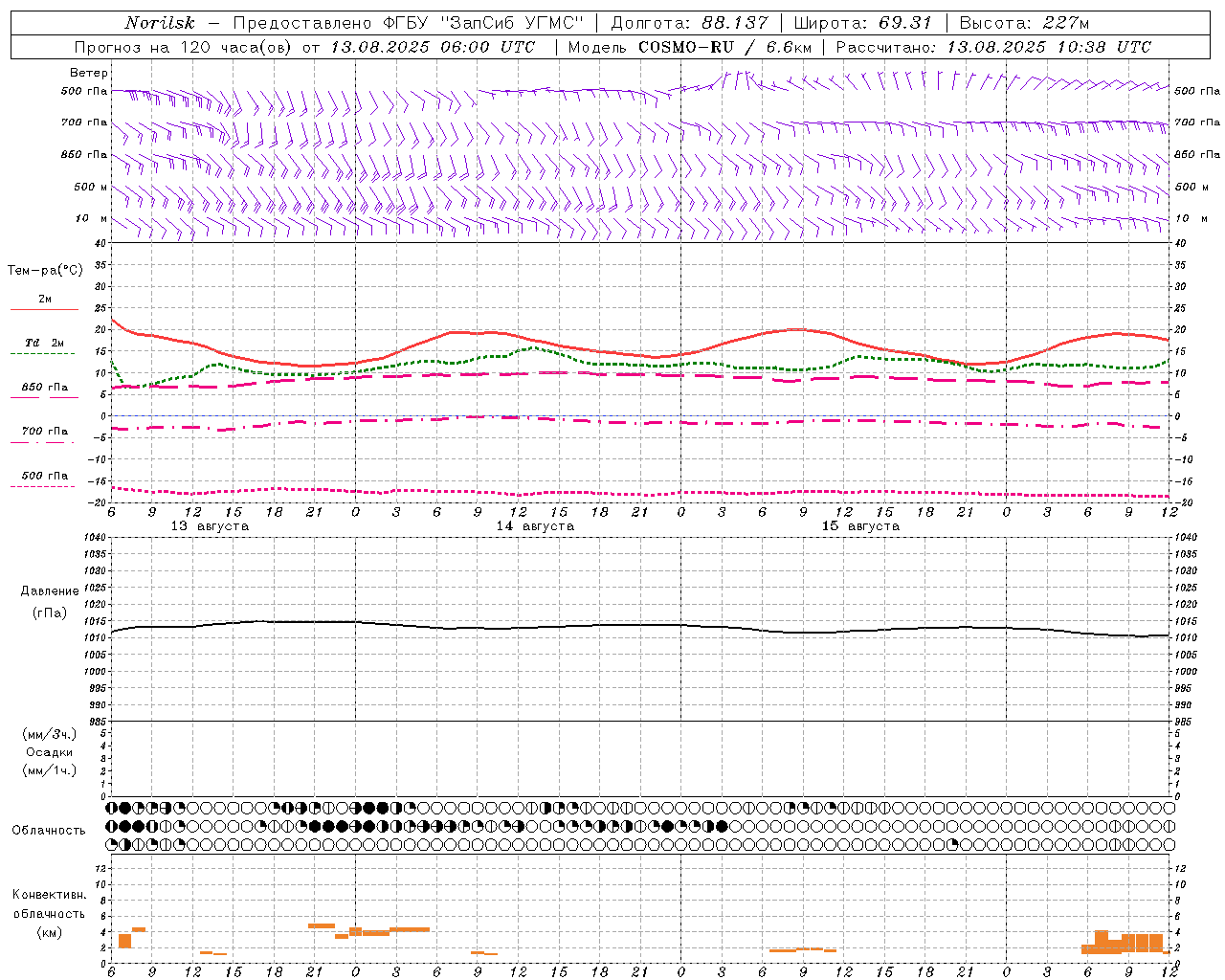This screenshot has width=1225, height=980.
Task: Click the "(мм/1ч.)" precipitation units label
Action: tap(50, 770)
